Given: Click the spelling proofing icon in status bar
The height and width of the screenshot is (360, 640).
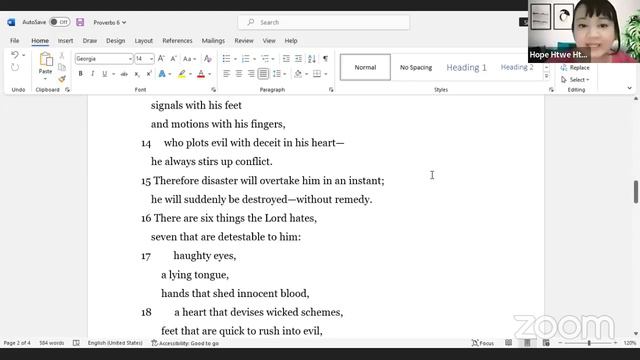Looking at the screenshot, I should click(x=76, y=343).
